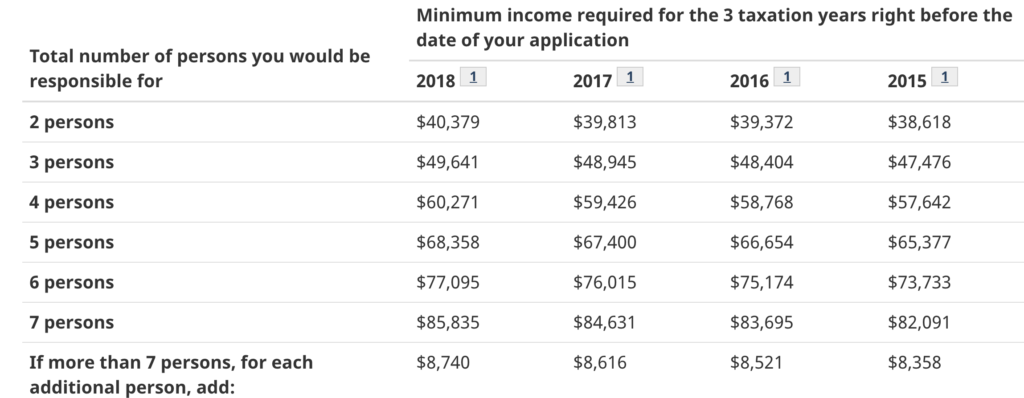The height and width of the screenshot is (398, 1024).
Task: Click the 2015 column header
Action: (x=906, y=81)
